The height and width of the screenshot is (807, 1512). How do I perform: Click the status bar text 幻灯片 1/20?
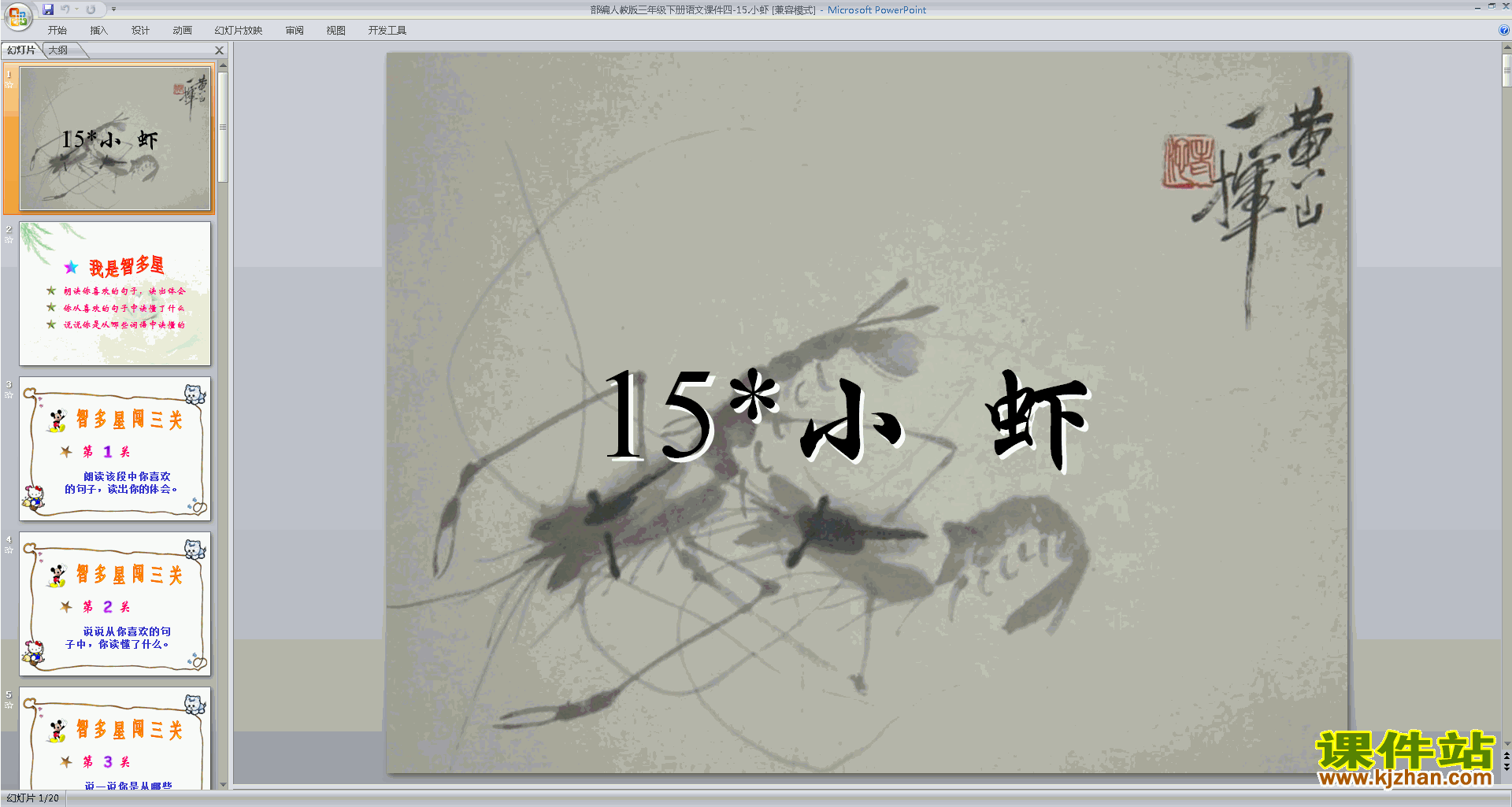pos(33,798)
